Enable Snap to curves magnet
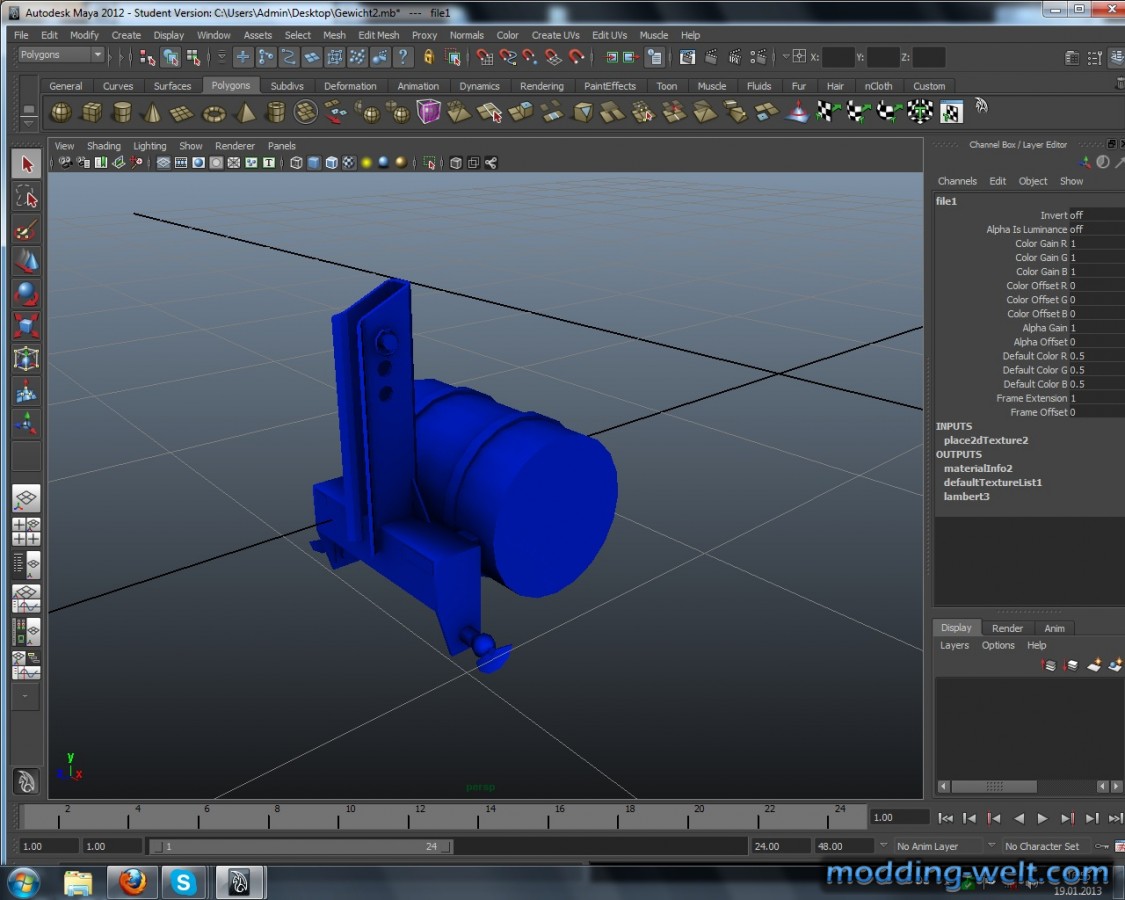Image resolution: width=1125 pixels, height=900 pixels. [507, 57]
